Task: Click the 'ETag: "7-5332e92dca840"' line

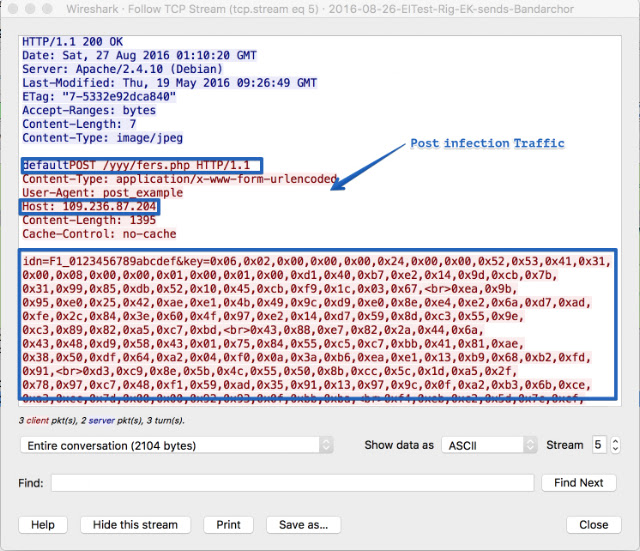Action: (99, 97)
